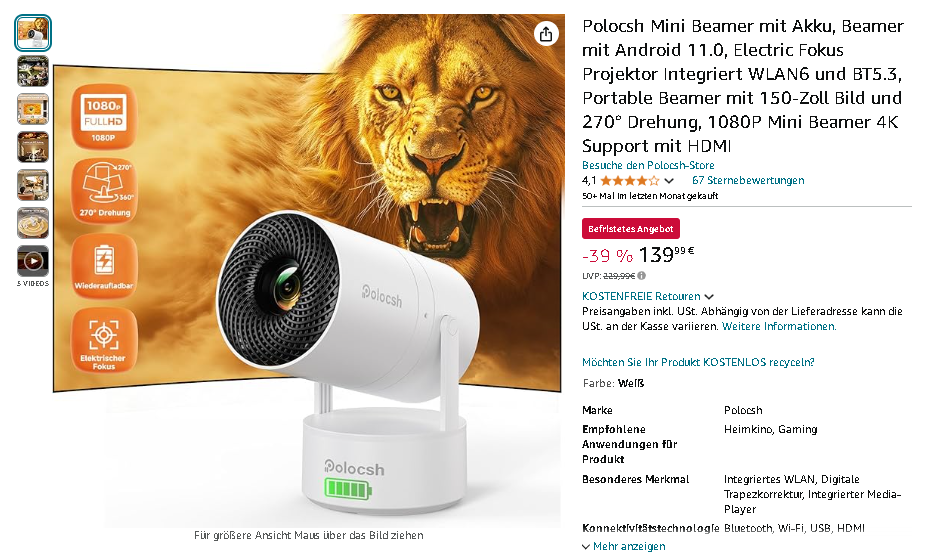Play the product videos thumbnail

(33, 261)
